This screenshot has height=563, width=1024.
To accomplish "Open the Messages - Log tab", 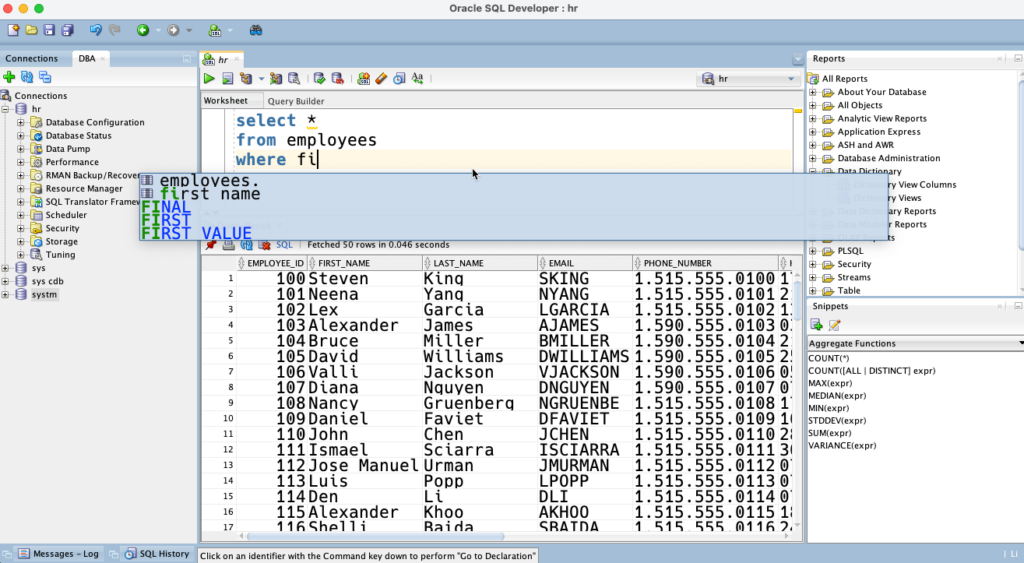I will [59, 553].
